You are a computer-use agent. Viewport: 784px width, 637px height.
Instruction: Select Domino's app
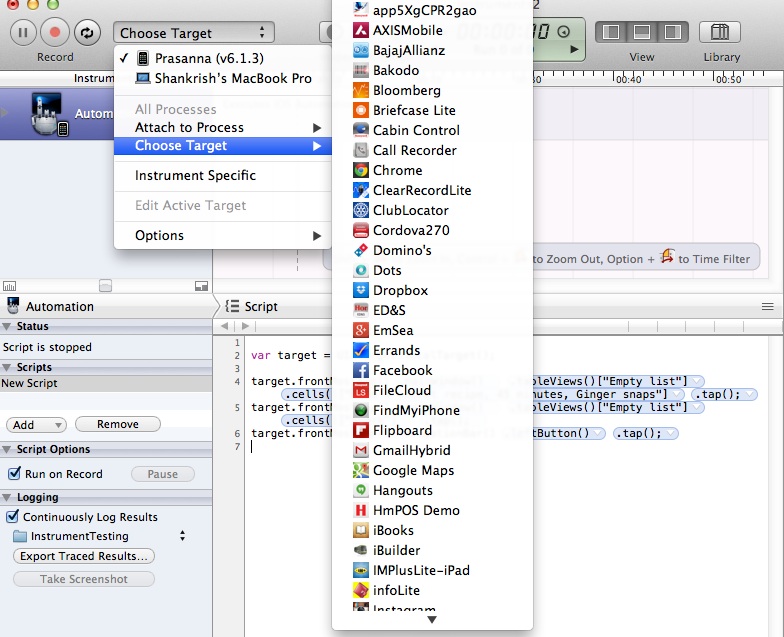432,250
